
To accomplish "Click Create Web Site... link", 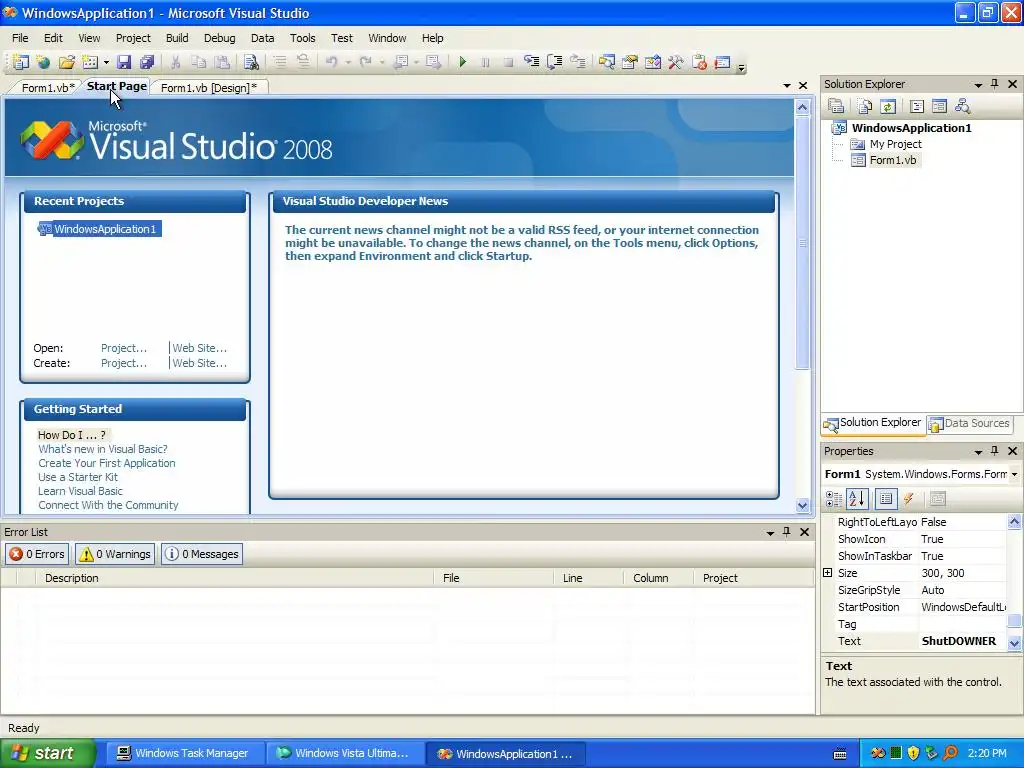I will click(200, 363).
